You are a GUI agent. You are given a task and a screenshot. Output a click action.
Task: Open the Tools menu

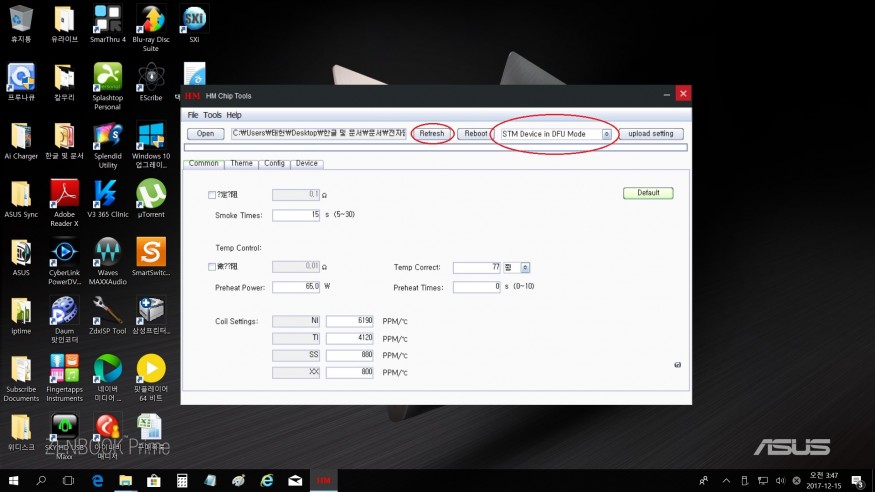[212, 115]
